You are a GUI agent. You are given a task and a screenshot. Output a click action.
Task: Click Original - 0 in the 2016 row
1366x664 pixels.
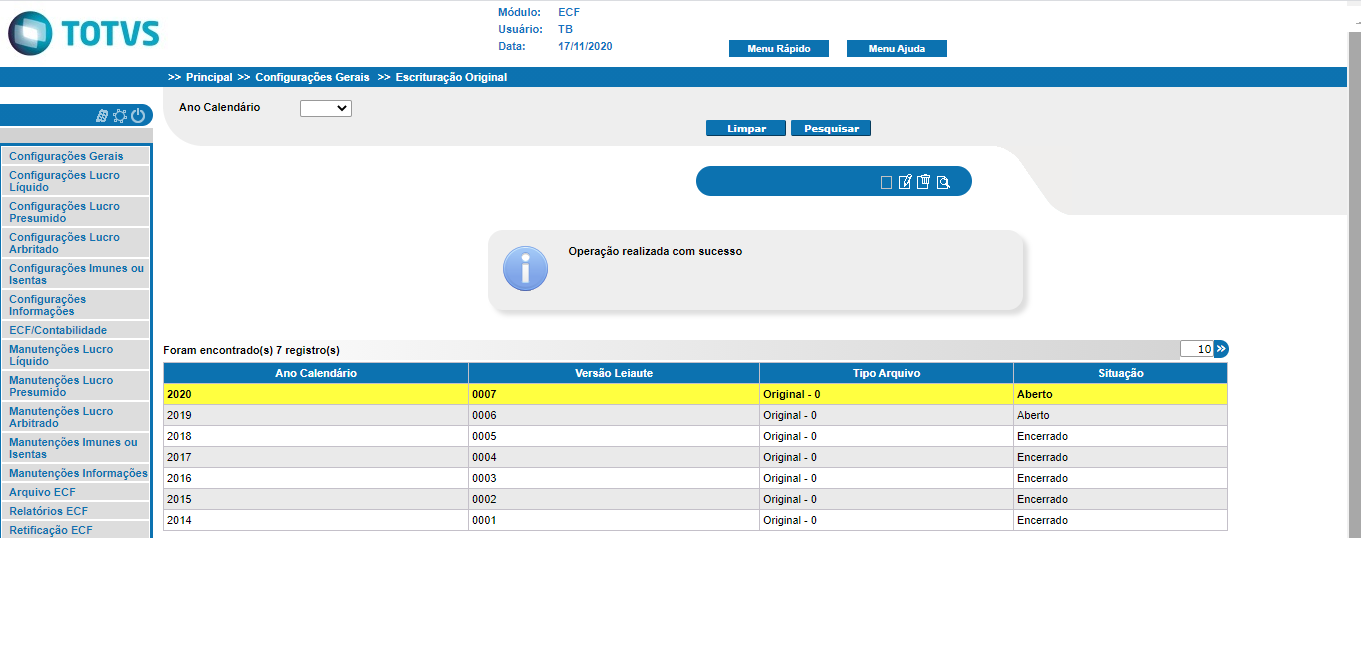[790, 478]
